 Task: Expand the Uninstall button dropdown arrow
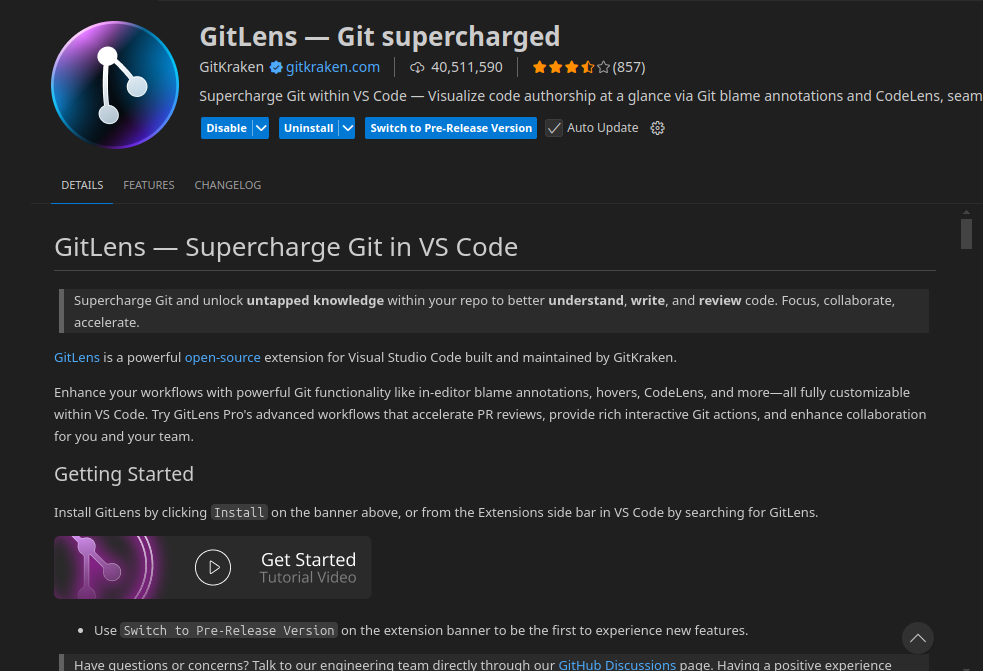(x=347, y=128)
